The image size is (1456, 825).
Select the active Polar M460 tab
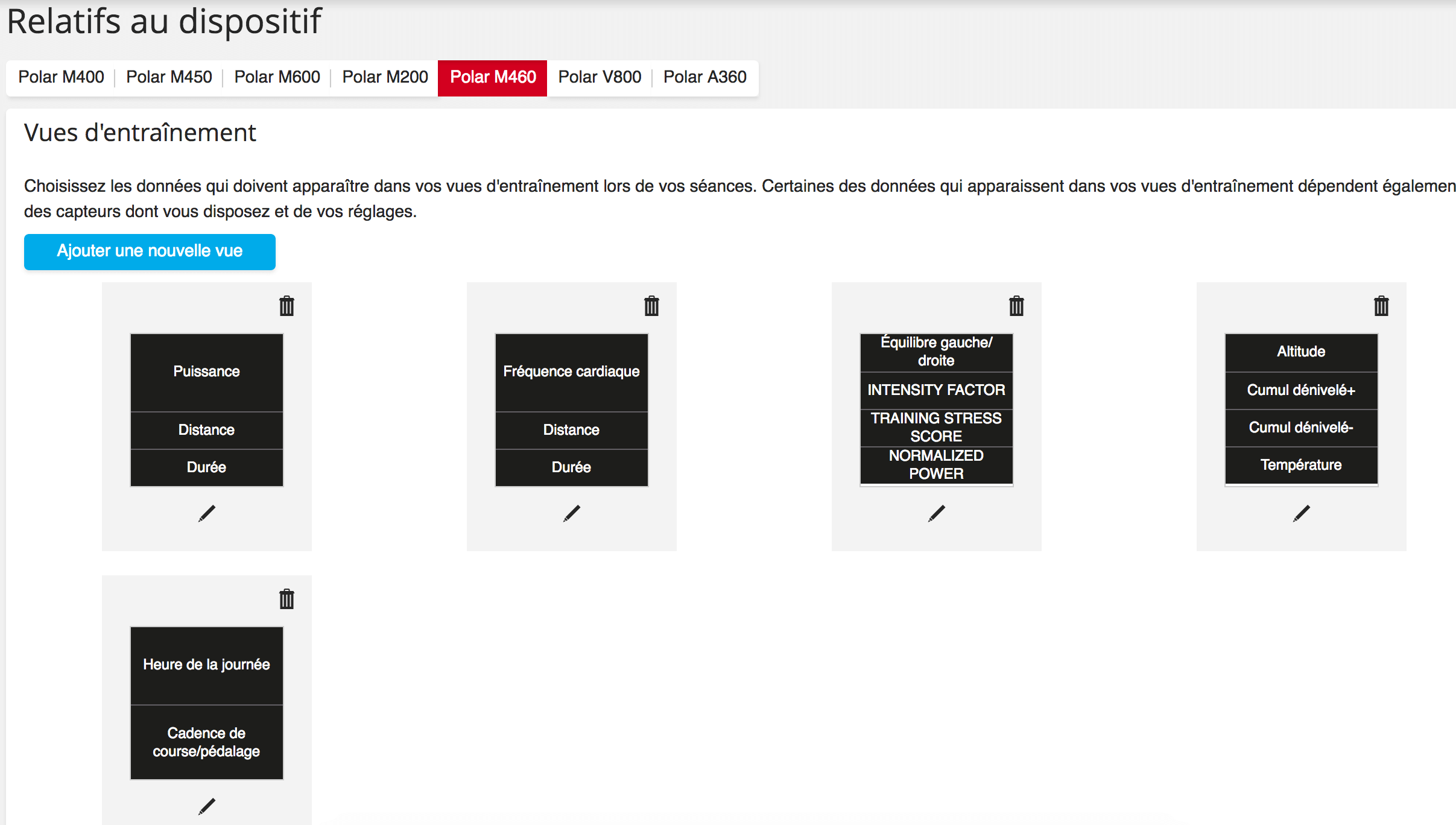[x=493, y=78]
